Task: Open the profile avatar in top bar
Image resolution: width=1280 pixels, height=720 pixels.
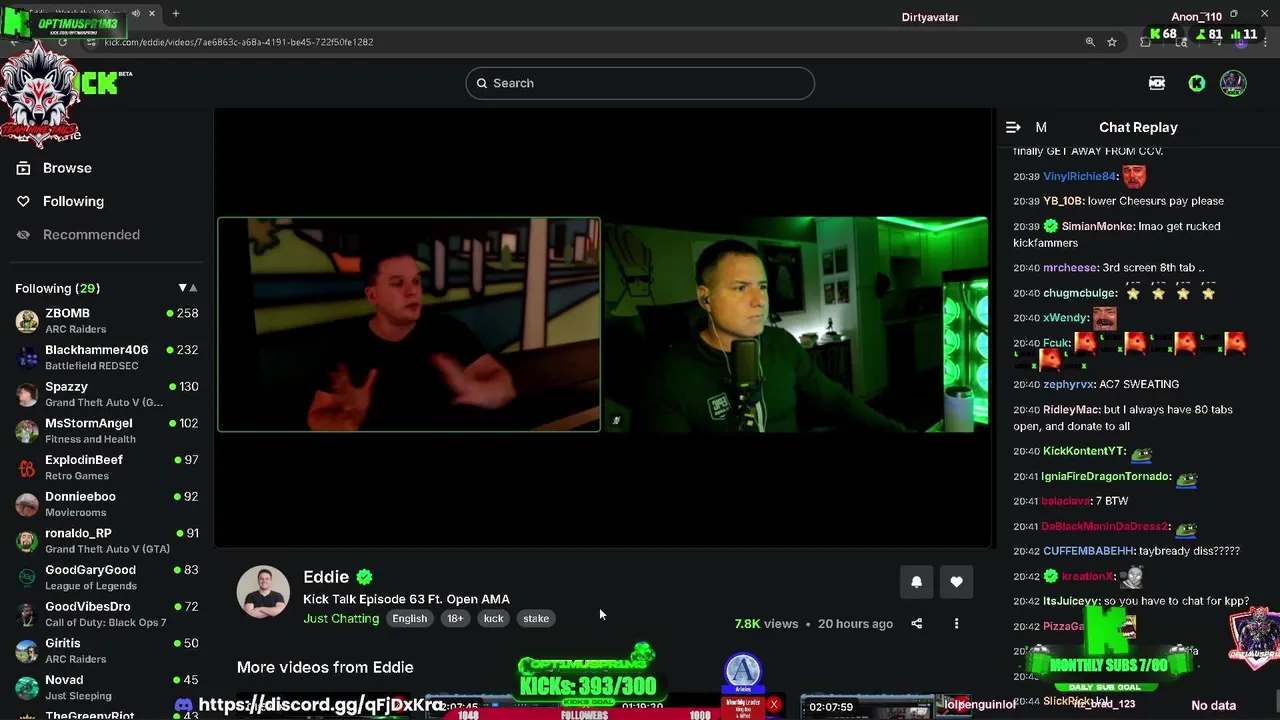Action: click(x=1233, y=83)
